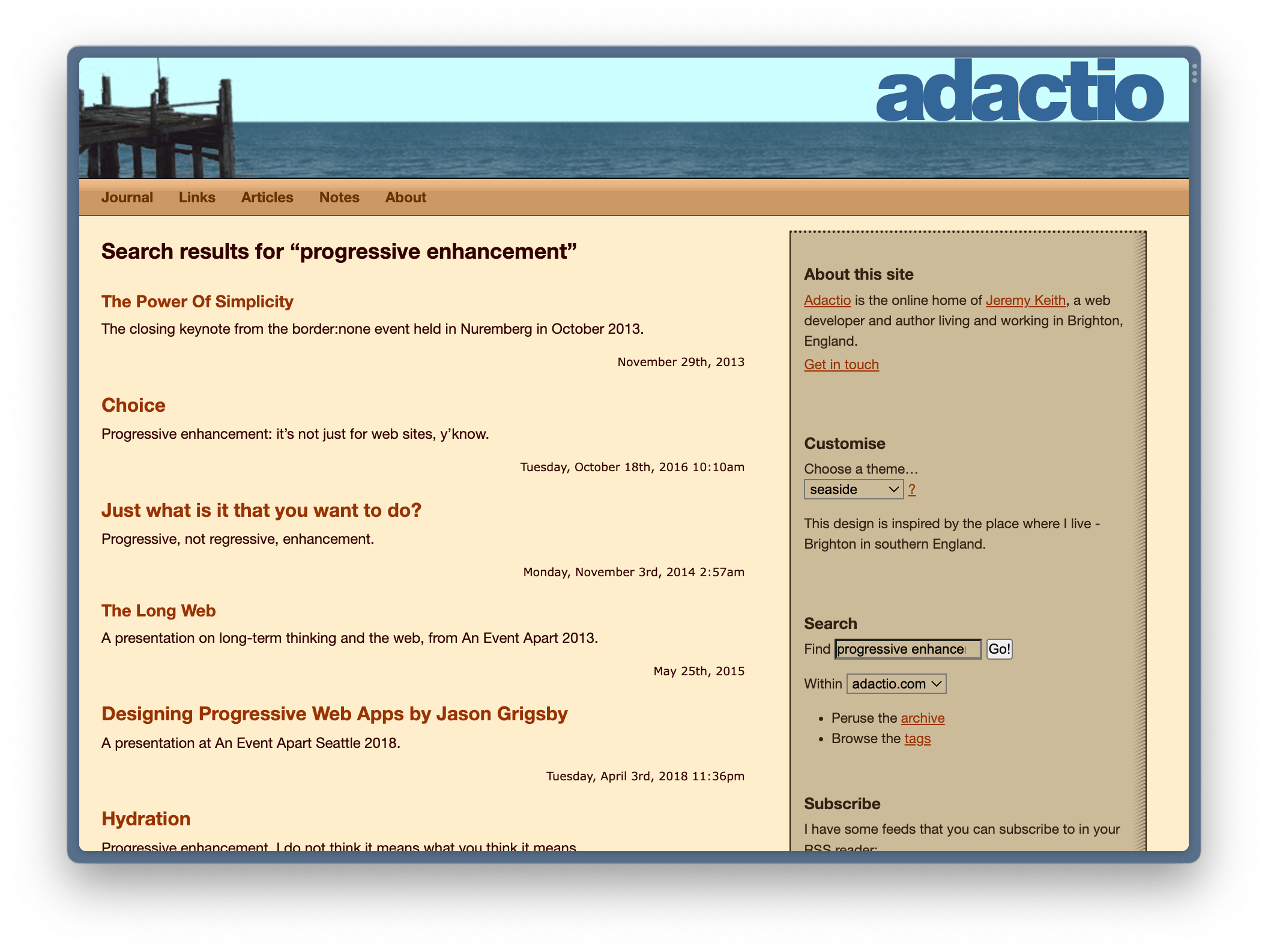Click the Articles navigation icon
This screenshot has width=1268, height=952.
[267, 196]
